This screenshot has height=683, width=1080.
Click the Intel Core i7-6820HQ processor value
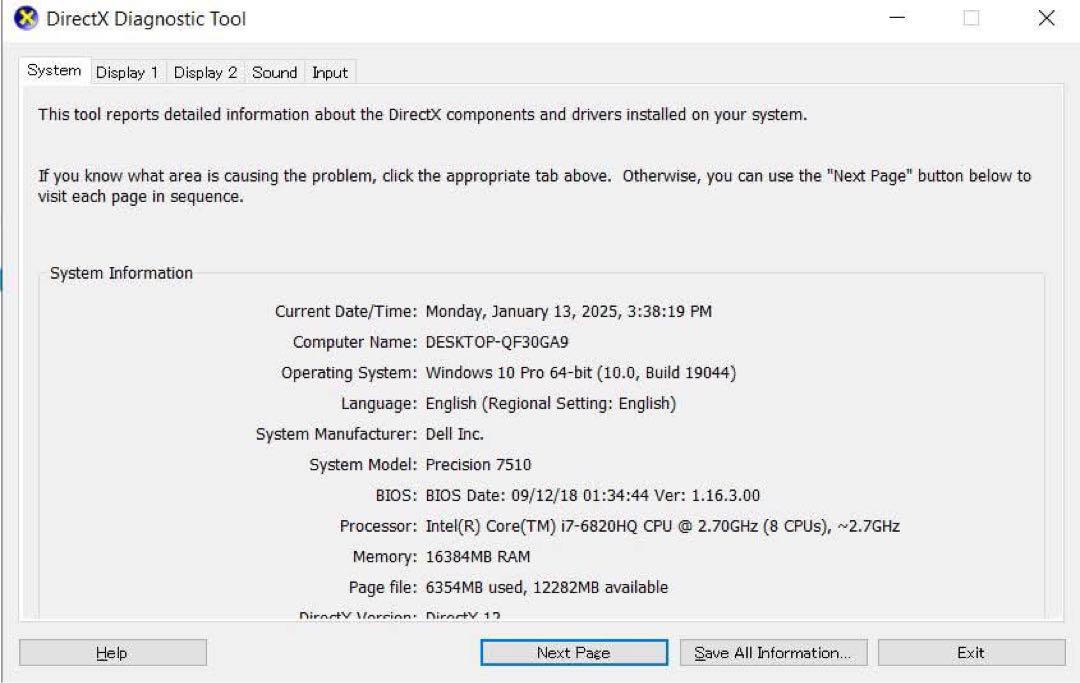663,527
